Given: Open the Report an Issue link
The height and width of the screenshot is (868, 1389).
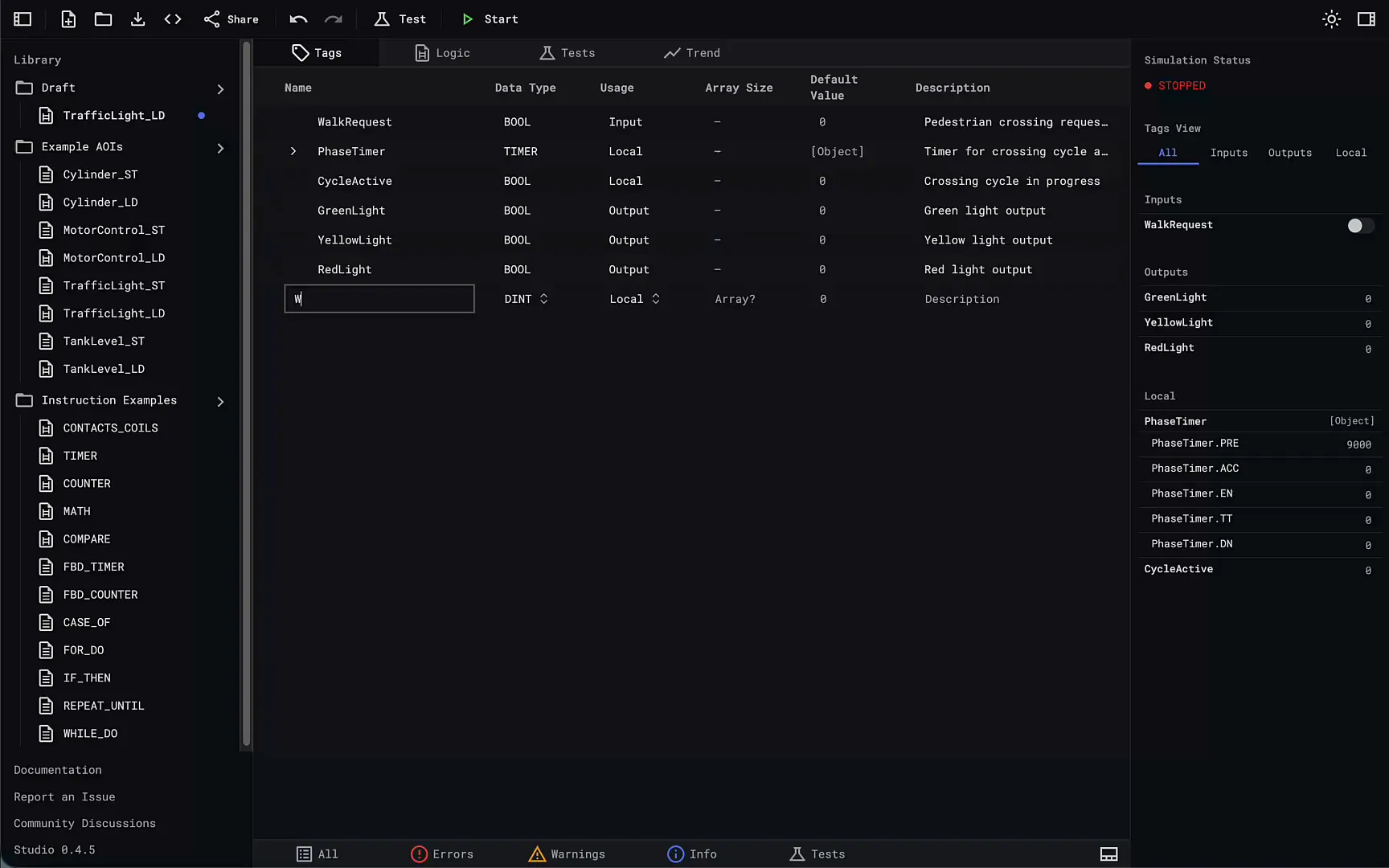Looking at the screenshot, I should (64, 796).
